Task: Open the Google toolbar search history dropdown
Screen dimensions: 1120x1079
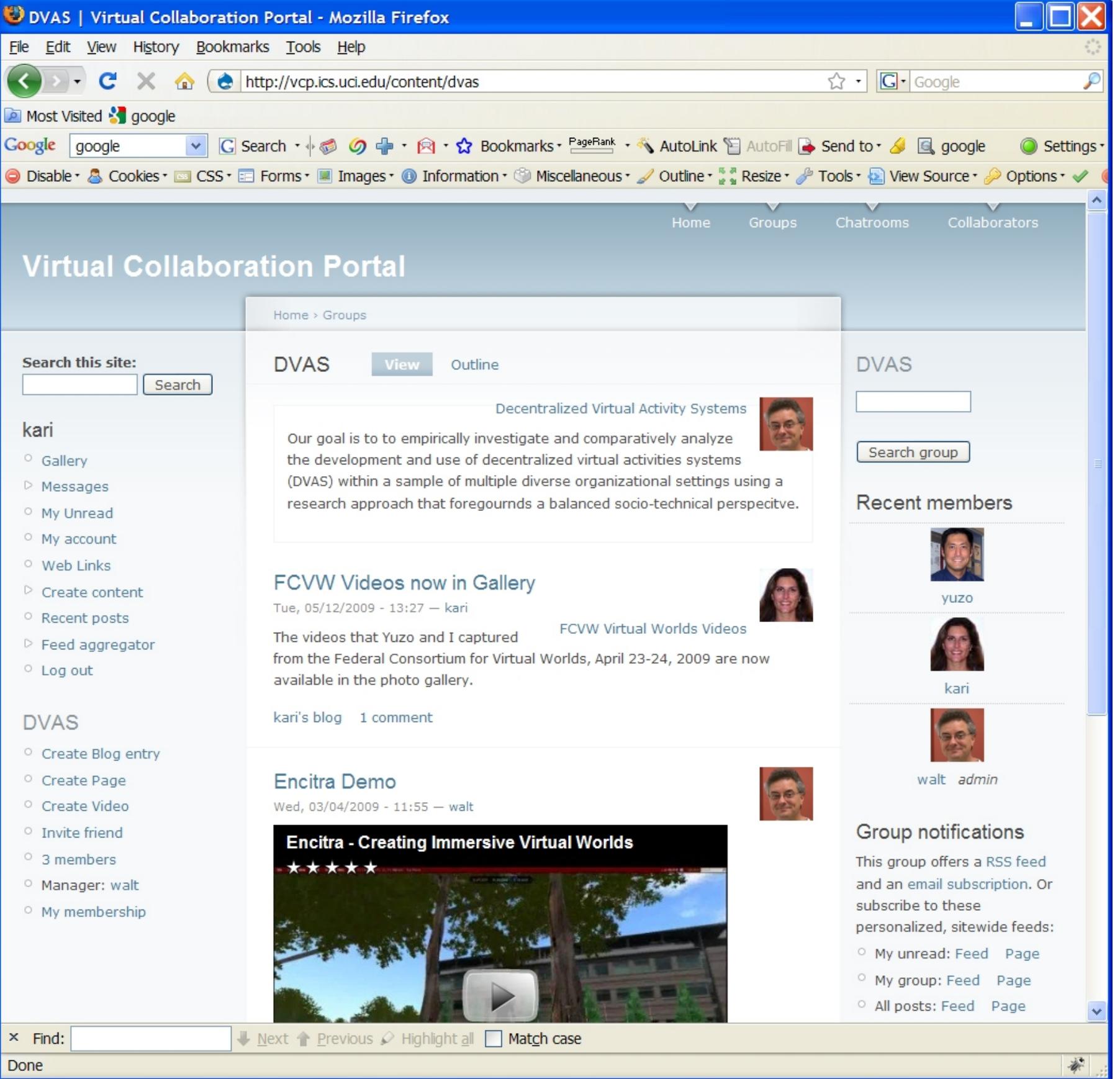Action: 196,146
